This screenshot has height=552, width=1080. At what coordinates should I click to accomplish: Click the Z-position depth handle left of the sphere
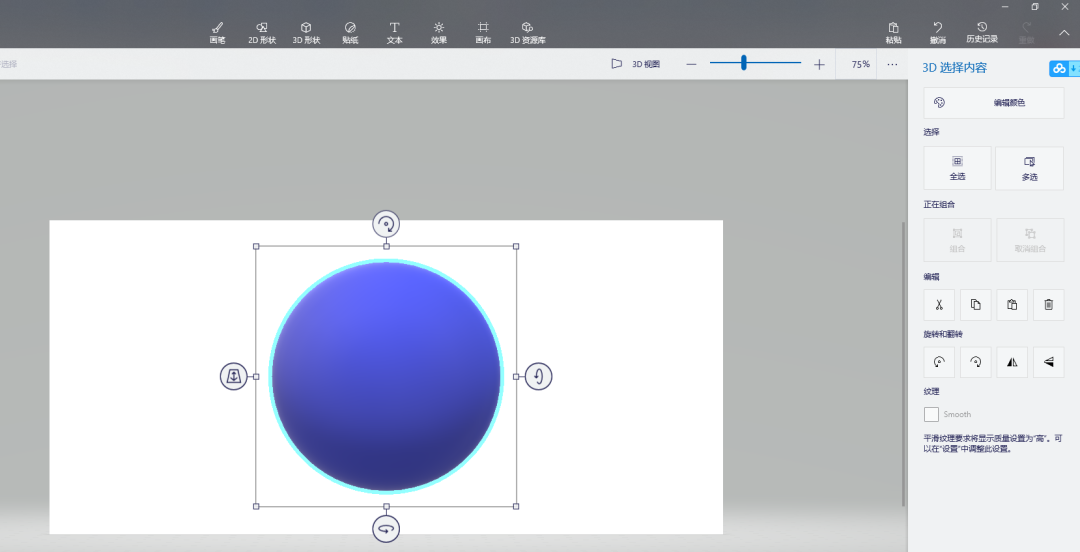tap(233, 376)
